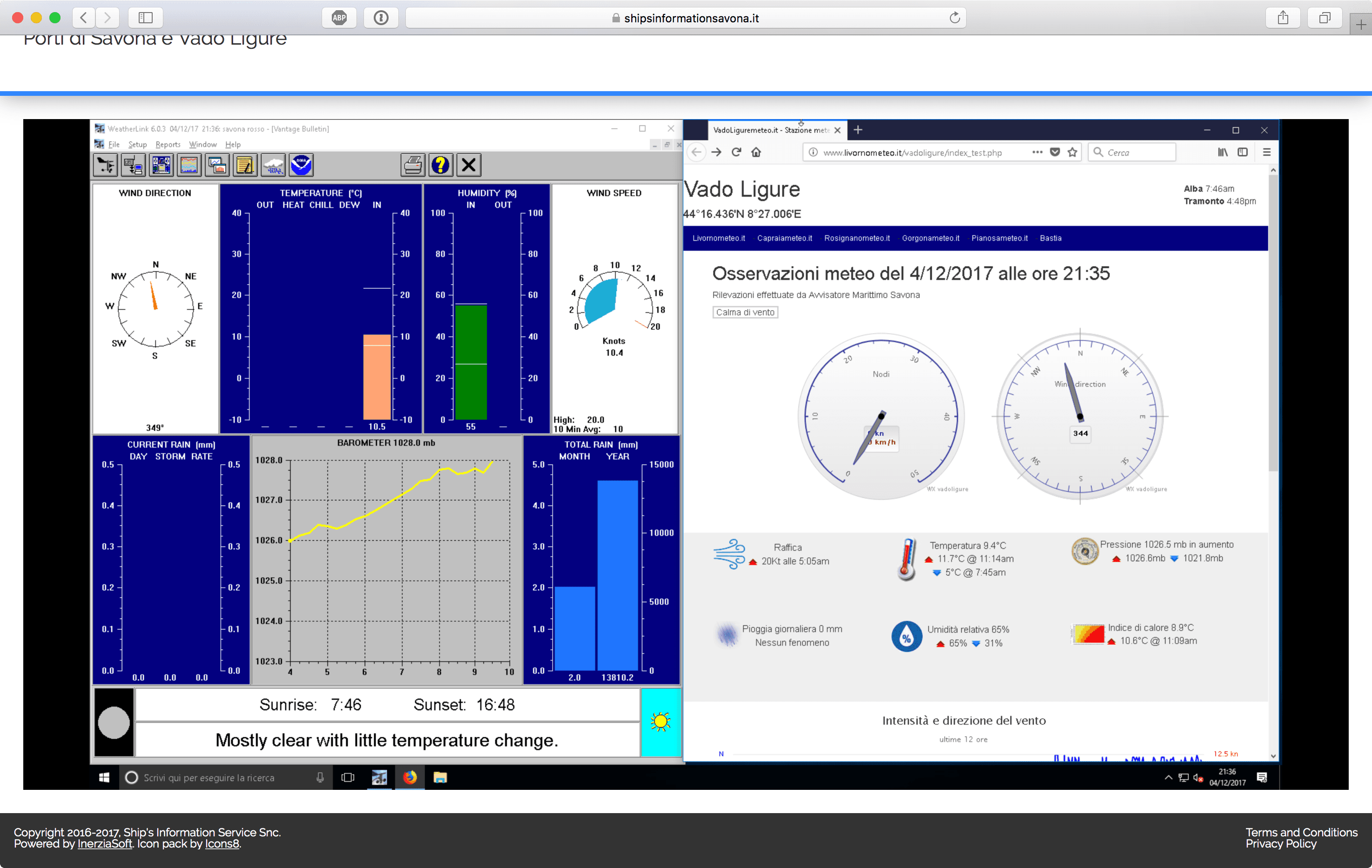The width and height of the screenshot is (1372, 868).
Task: Open the Reports menu in WeatherLink
Action: (x=168, y=144)
